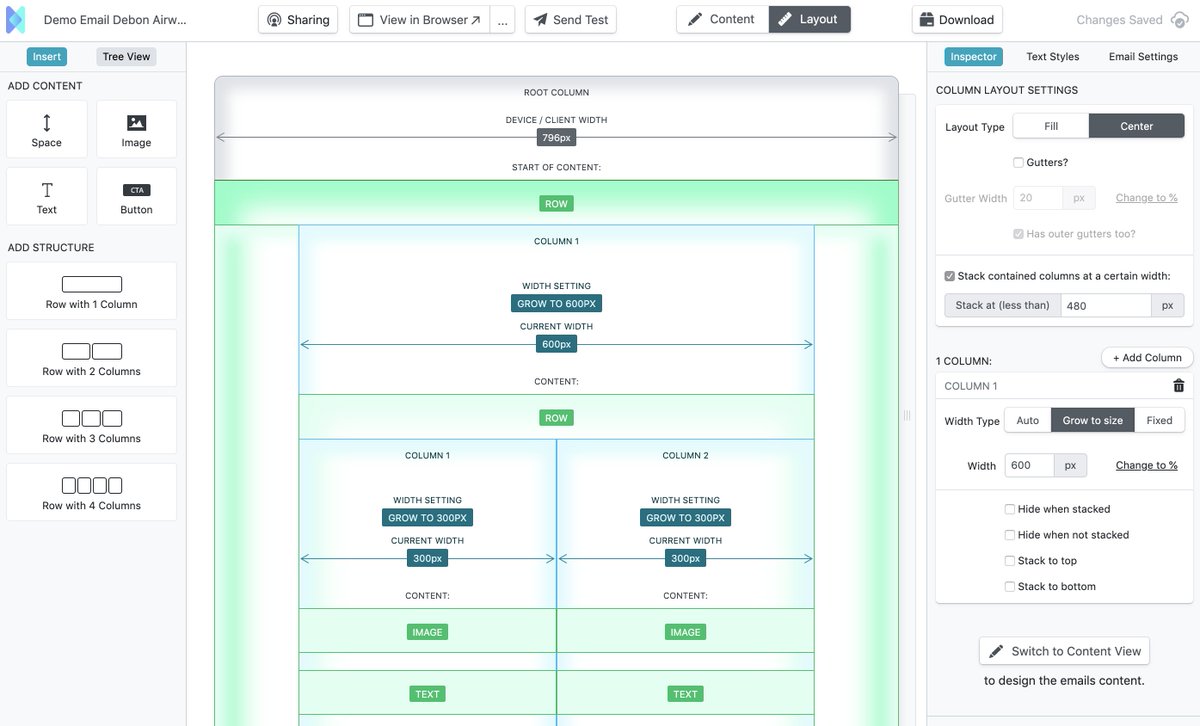Open the Inspector tab
Viewport: 1200px width, 726px height.
973,57
